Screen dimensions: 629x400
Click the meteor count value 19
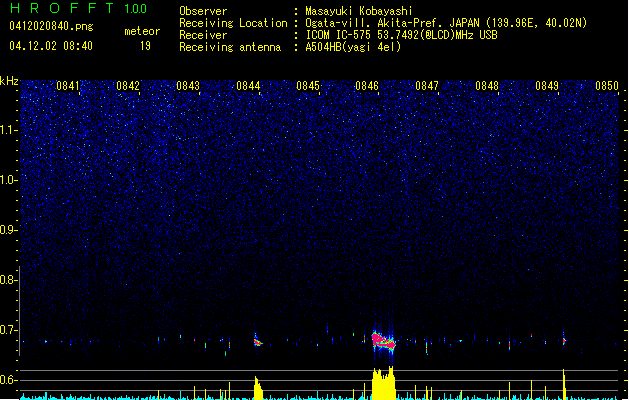click(x=145, y=46)
